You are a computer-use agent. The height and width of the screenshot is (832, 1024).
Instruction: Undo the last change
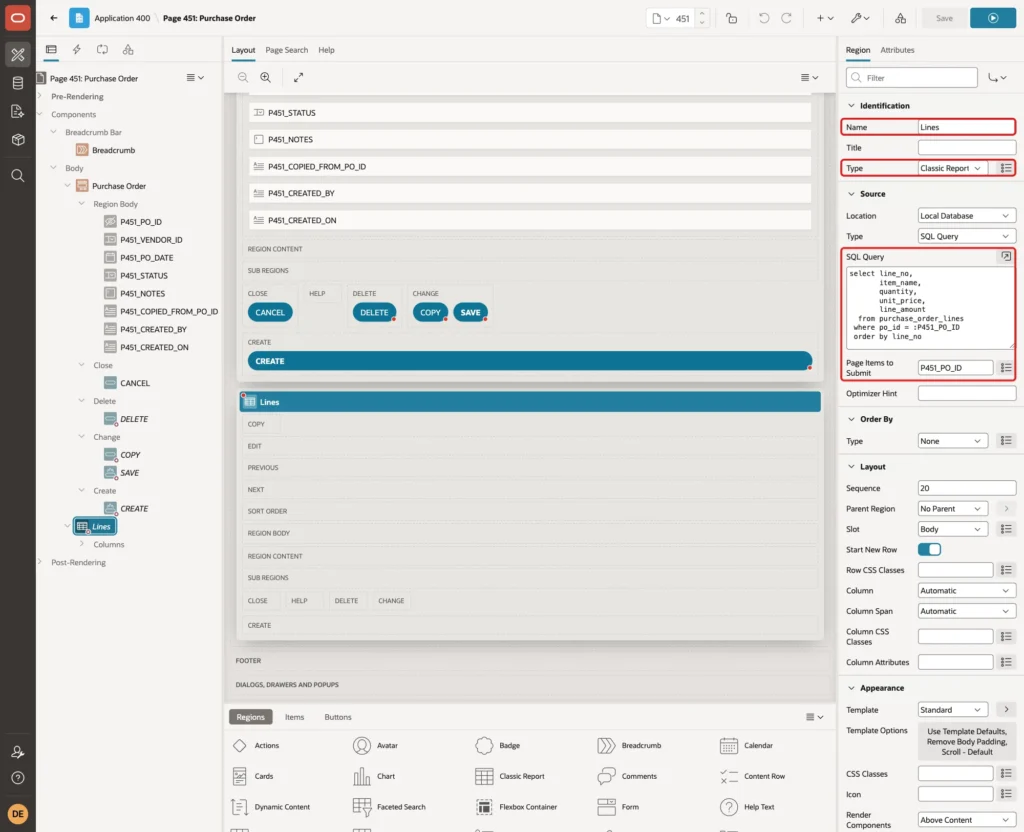click(x=763, y=18)
